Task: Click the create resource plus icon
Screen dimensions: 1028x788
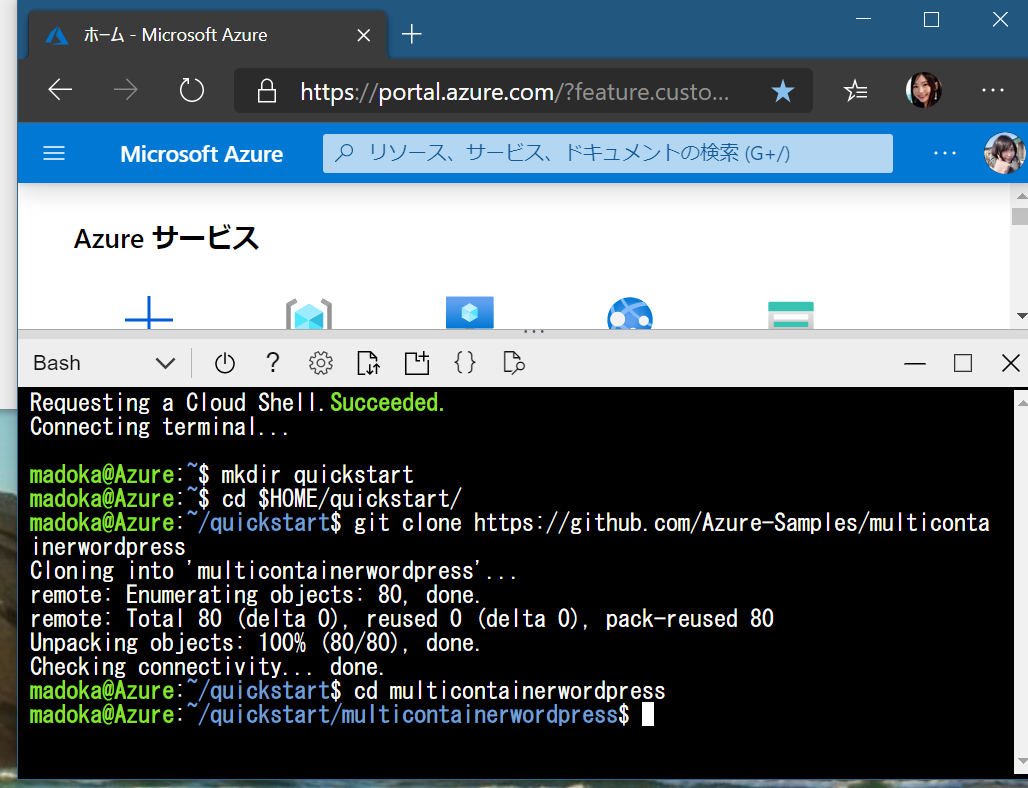Action: coord(149,315)
